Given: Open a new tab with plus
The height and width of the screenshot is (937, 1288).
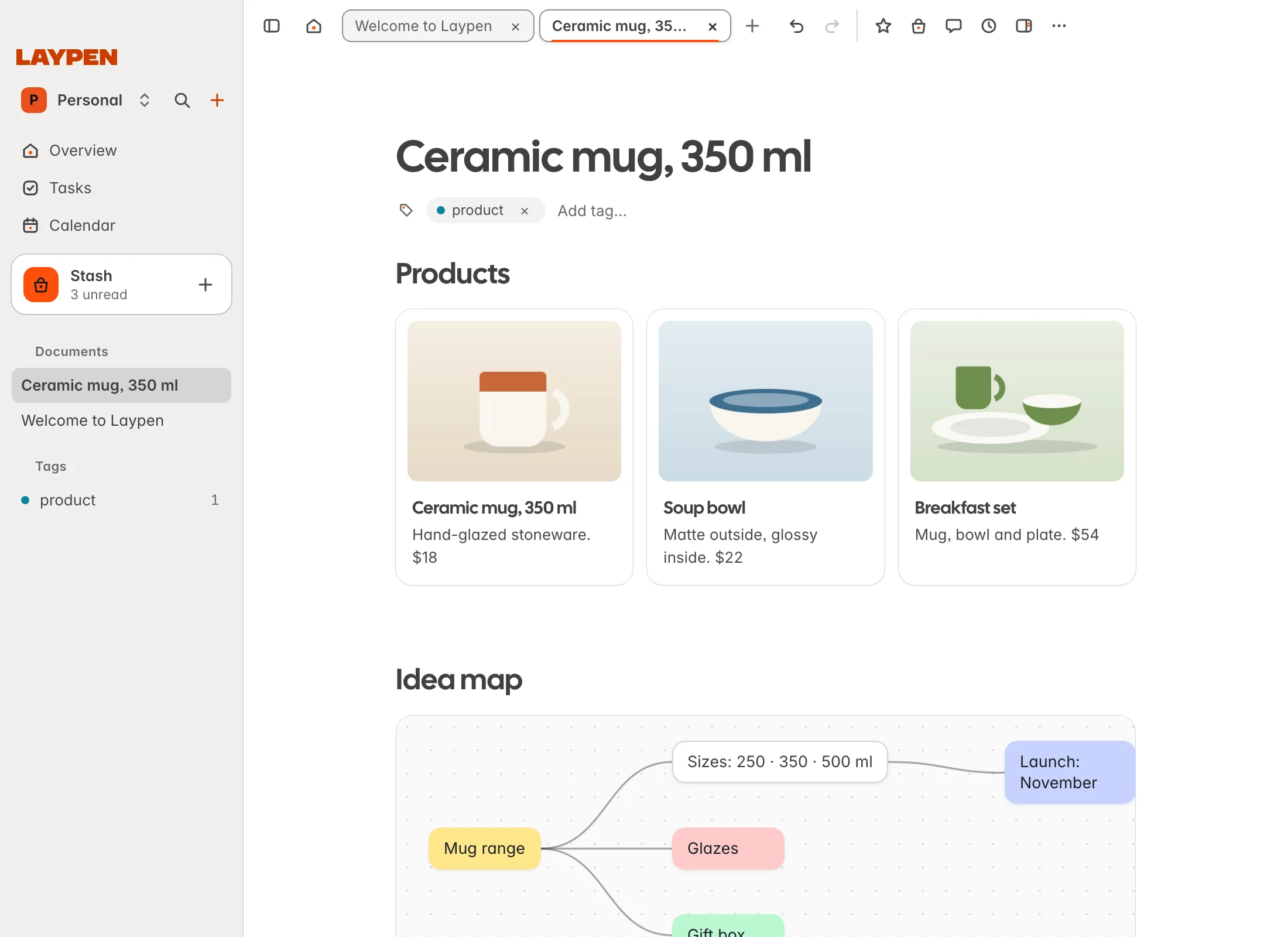Looking at the screenshot, I should pyautogui.click(x=752, y=26).
